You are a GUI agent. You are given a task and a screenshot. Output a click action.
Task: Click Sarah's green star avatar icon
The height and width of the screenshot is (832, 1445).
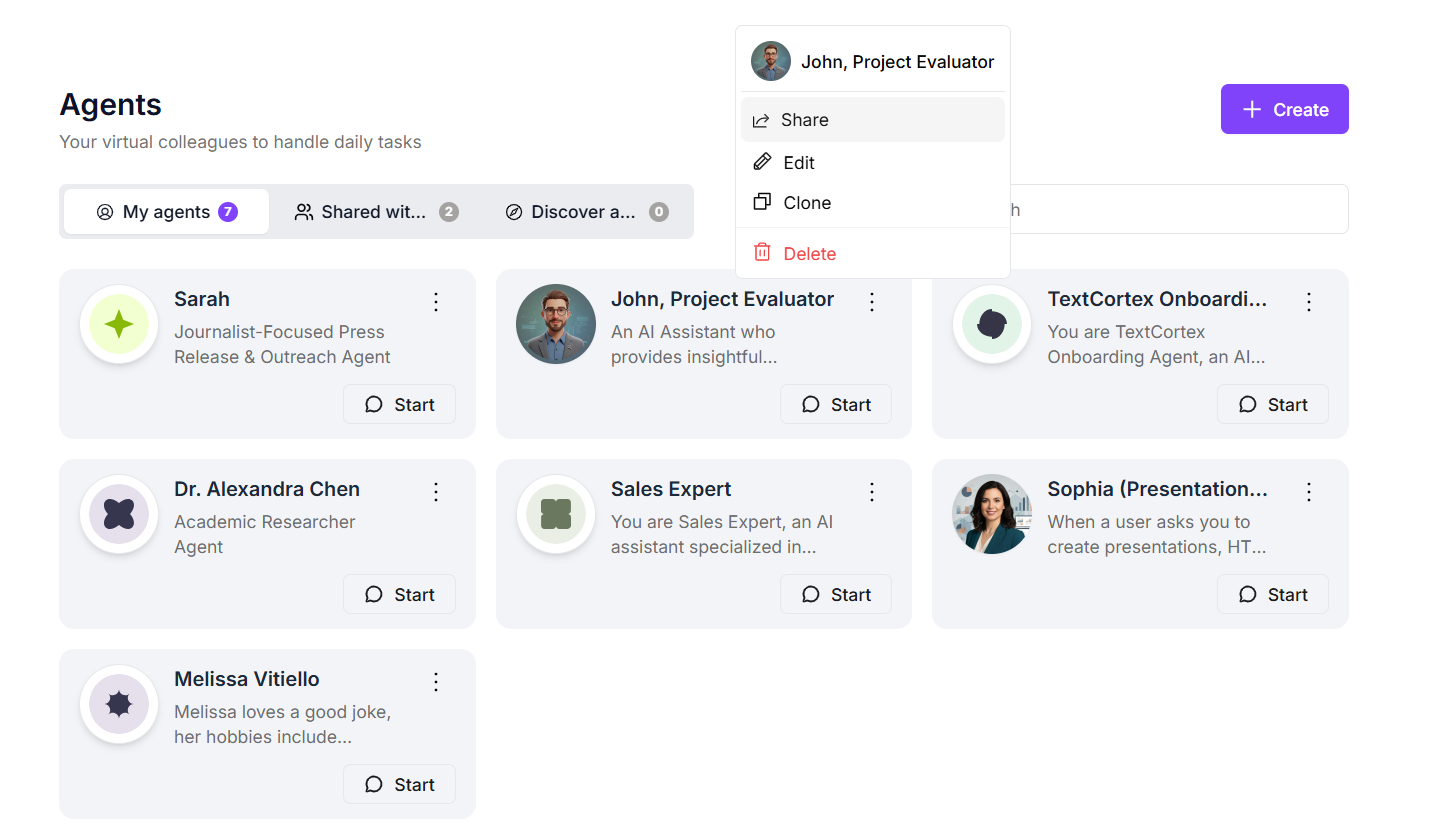(x=119, y=324)
